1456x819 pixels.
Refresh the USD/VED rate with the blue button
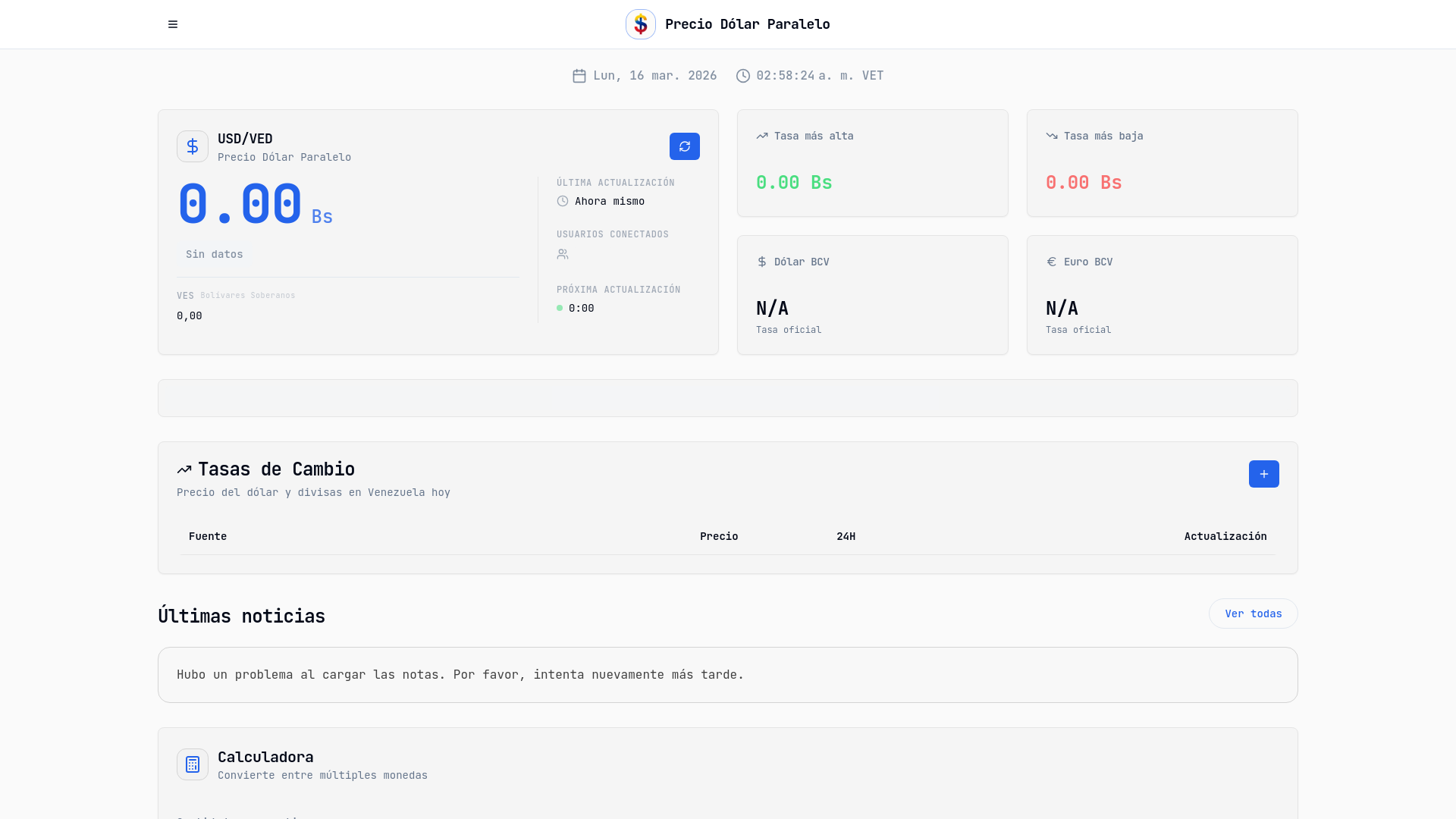coord(685,146)
